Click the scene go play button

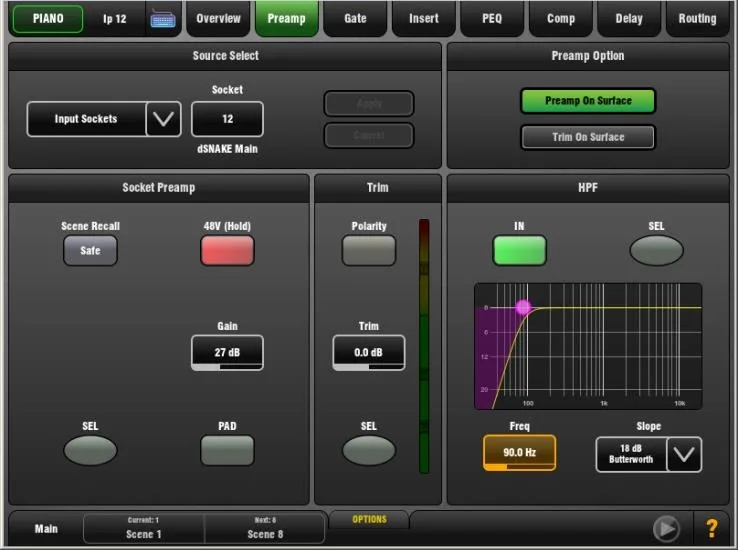666,528
